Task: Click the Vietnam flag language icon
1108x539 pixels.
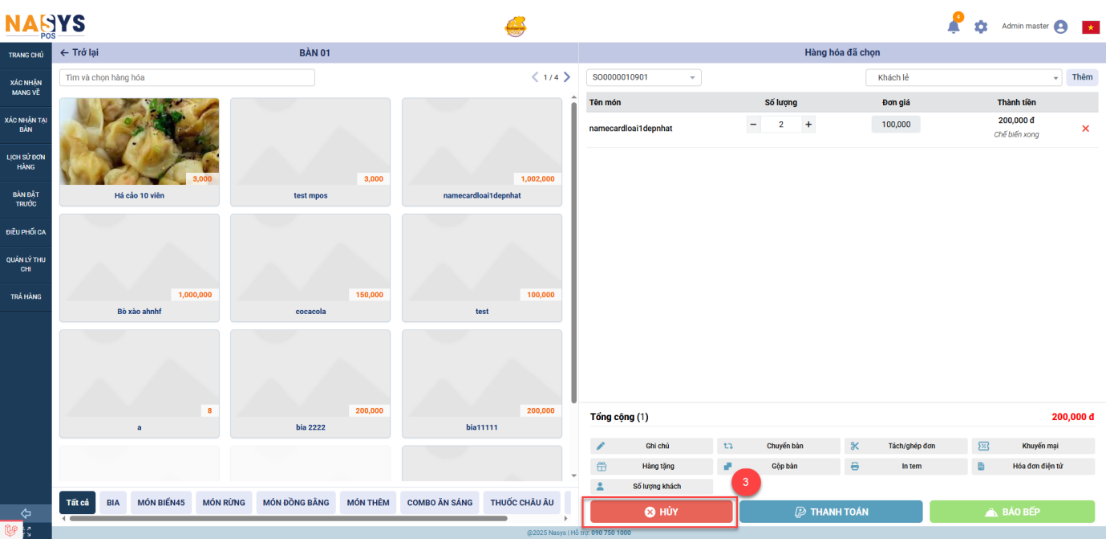Action: pyautogui.click(x=1090, y=27)
